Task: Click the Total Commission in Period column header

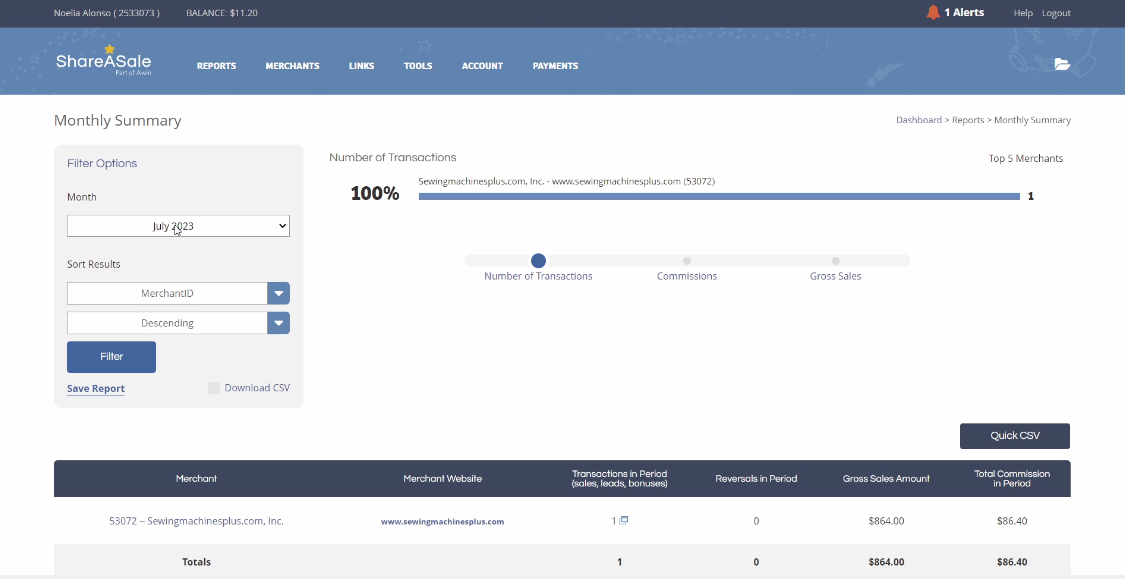Action: (1012, 479)
